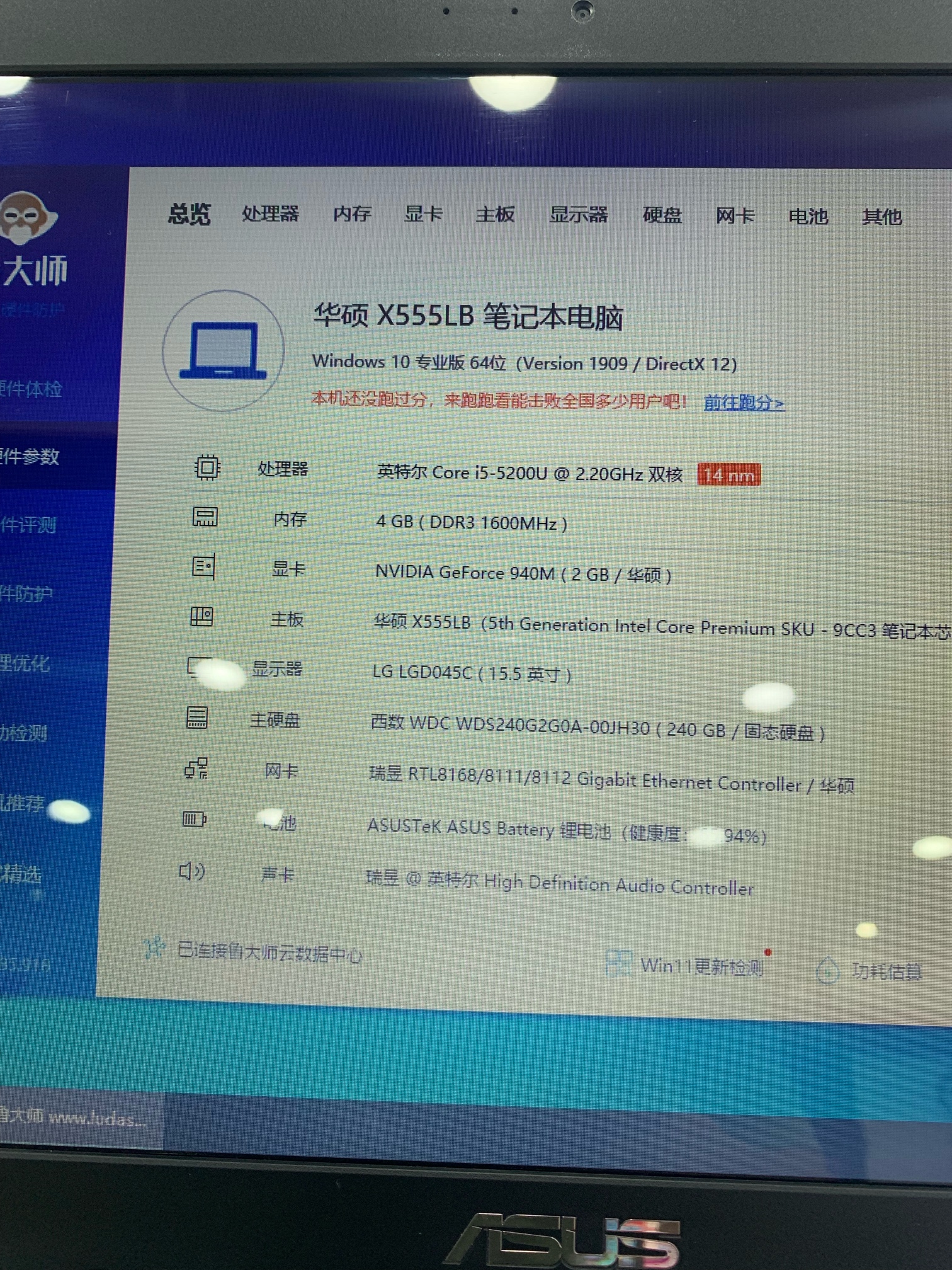Click the 功耗估算 droplet icon
This screenshot has width=952, height=1270.
click(828, 970)
